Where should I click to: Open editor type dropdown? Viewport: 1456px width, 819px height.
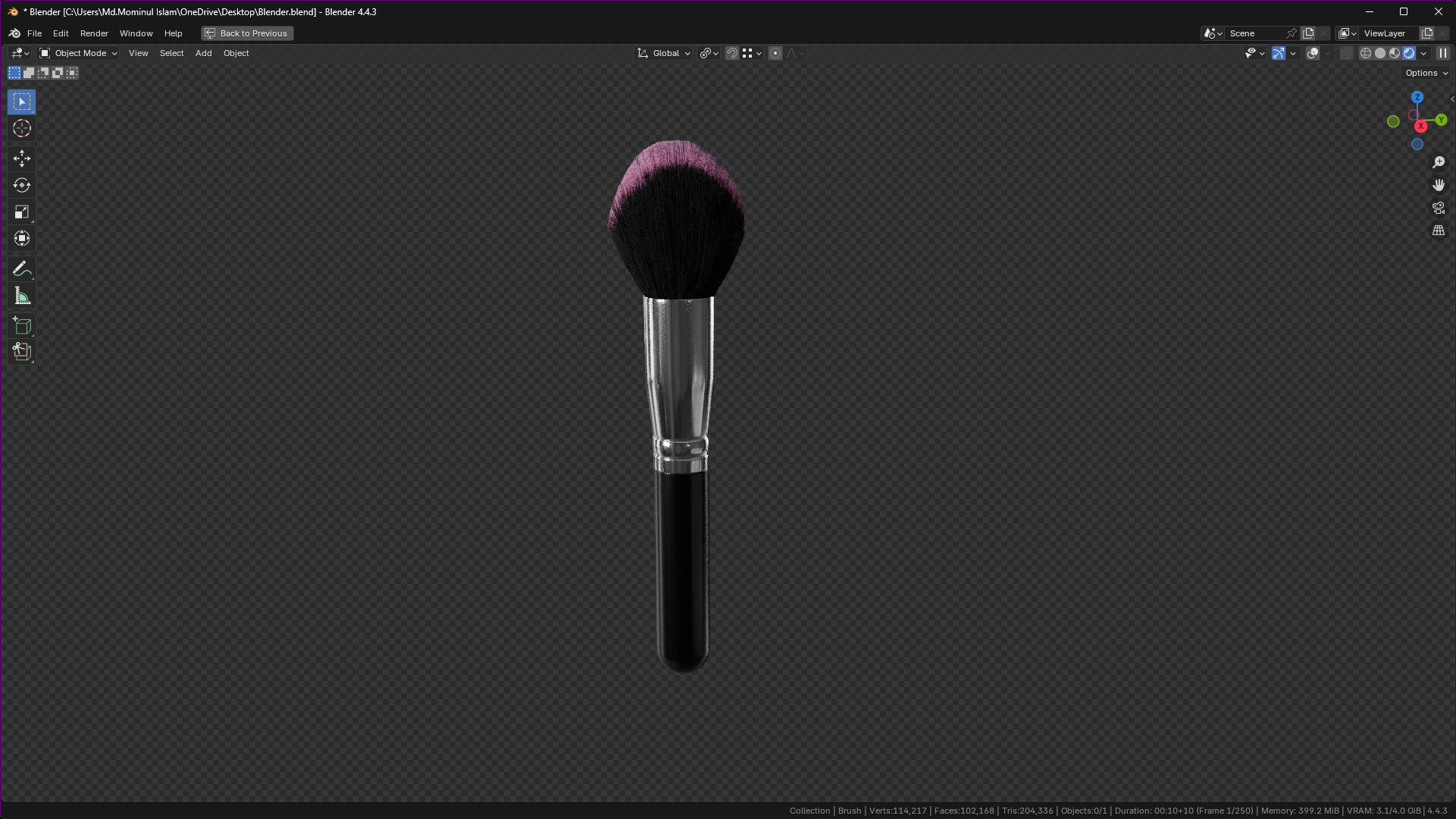[x=20, y=53]
